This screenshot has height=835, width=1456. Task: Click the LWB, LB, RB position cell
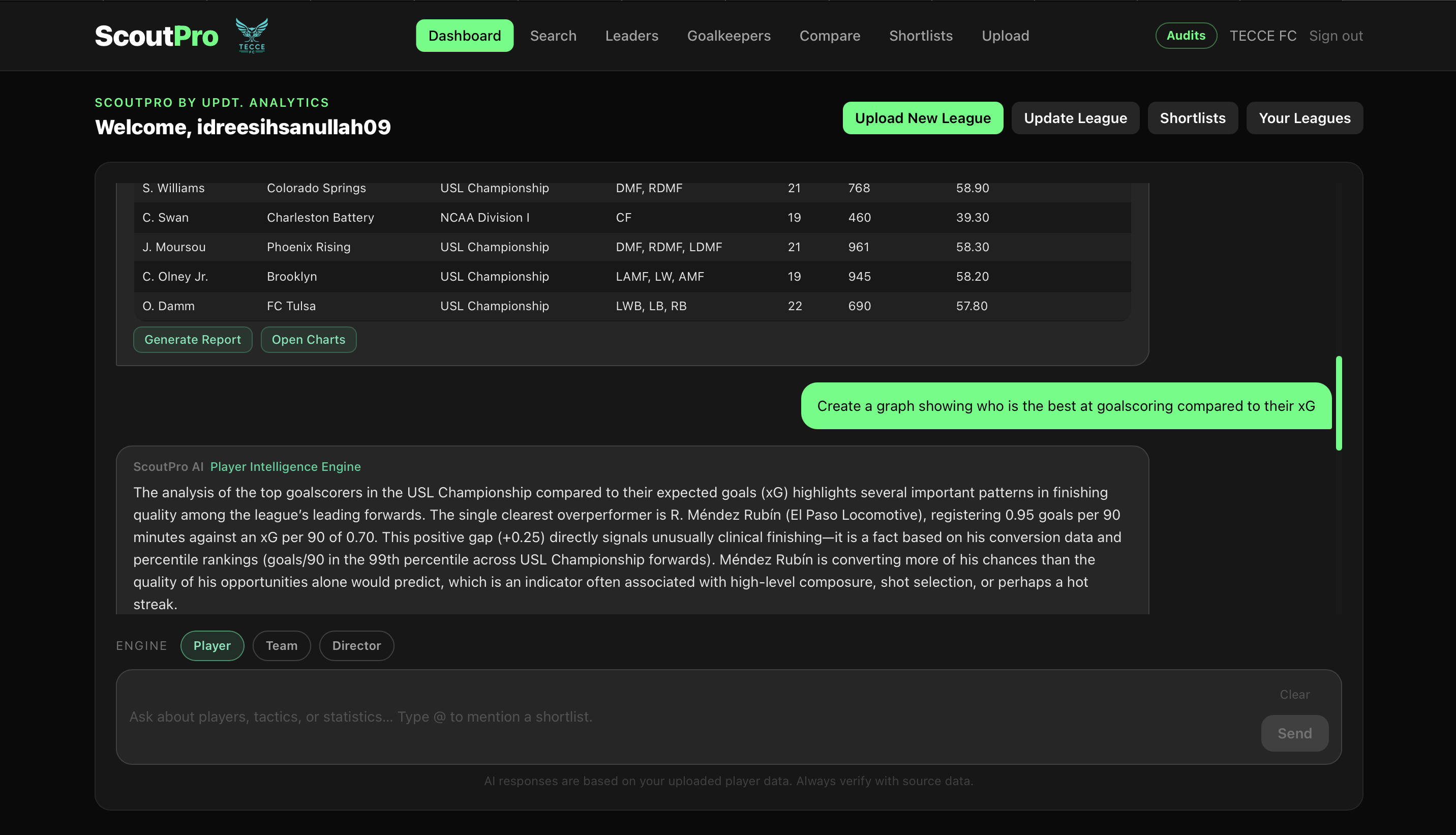[x=651, y=306]
